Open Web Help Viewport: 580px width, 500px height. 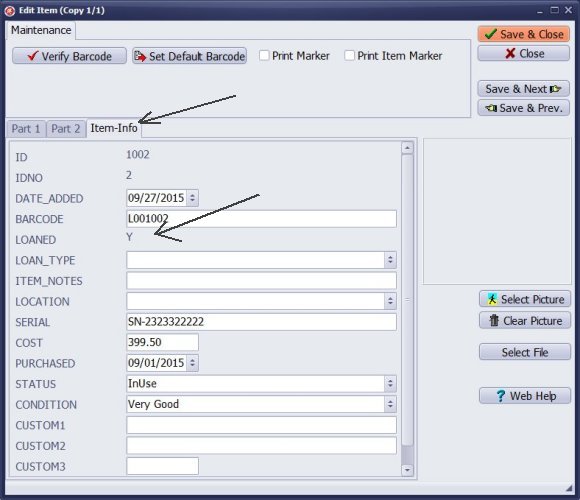[525, 396]
